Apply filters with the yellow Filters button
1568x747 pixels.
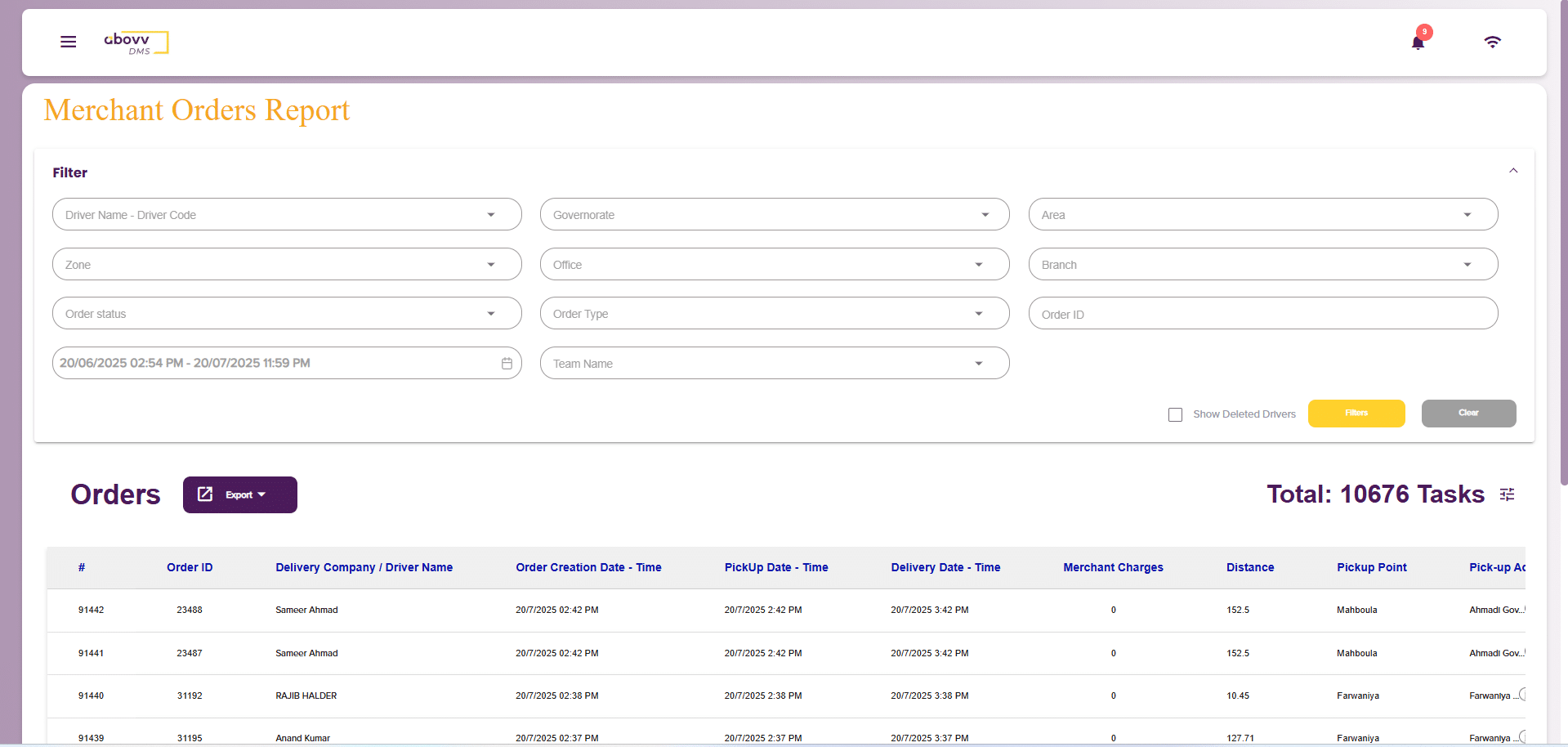point(1356,414)
